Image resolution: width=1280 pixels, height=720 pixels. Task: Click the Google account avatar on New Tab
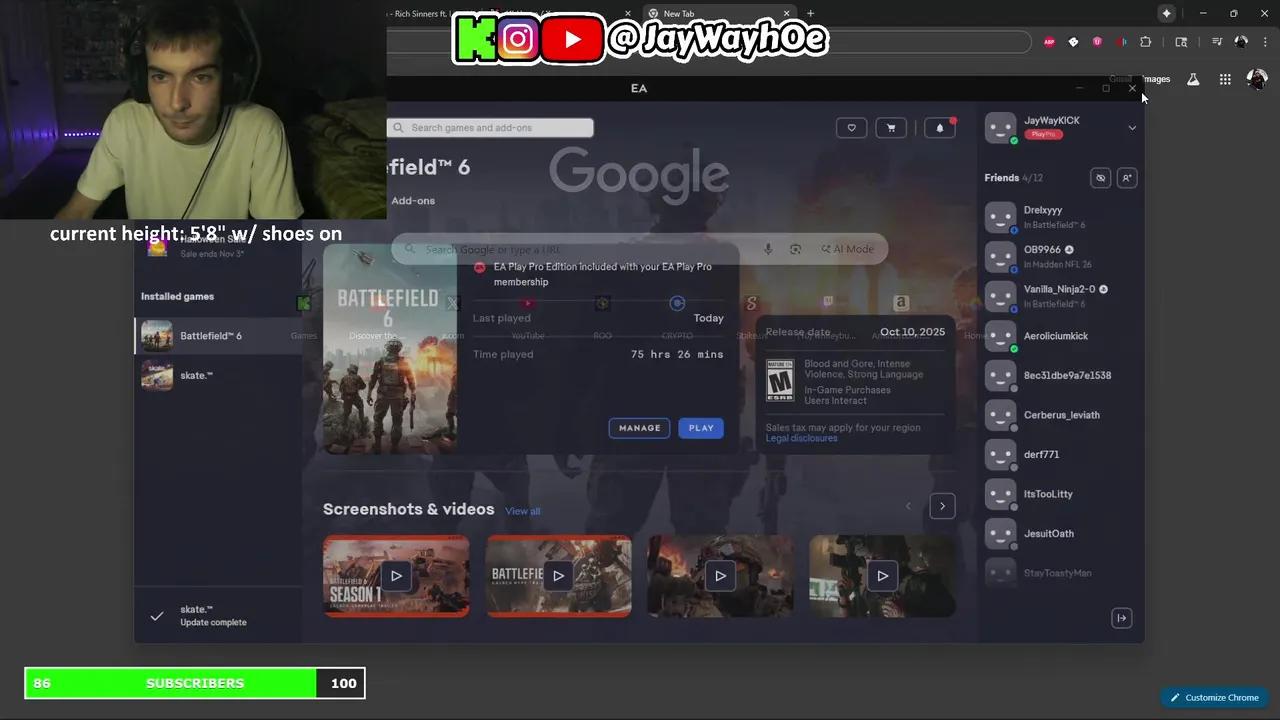coord(1257,79)
